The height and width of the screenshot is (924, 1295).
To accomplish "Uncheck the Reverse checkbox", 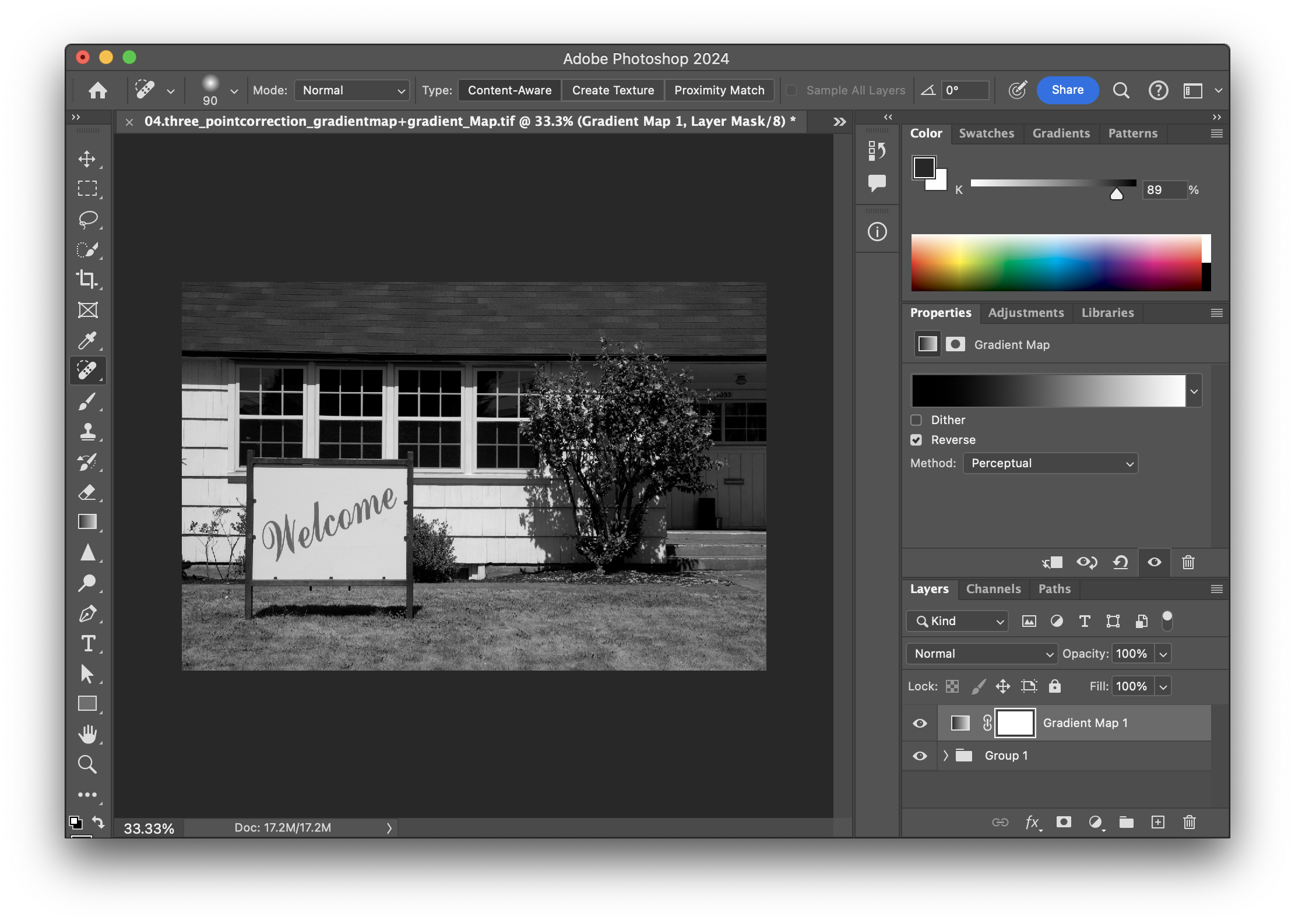I will click(x=916, y=440).
